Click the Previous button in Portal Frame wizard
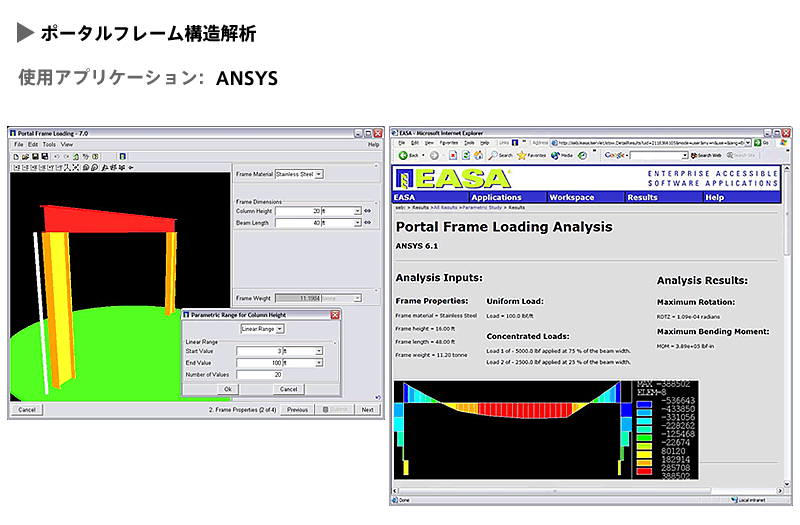This screenshot has width=800, height=525. point(297,410)
